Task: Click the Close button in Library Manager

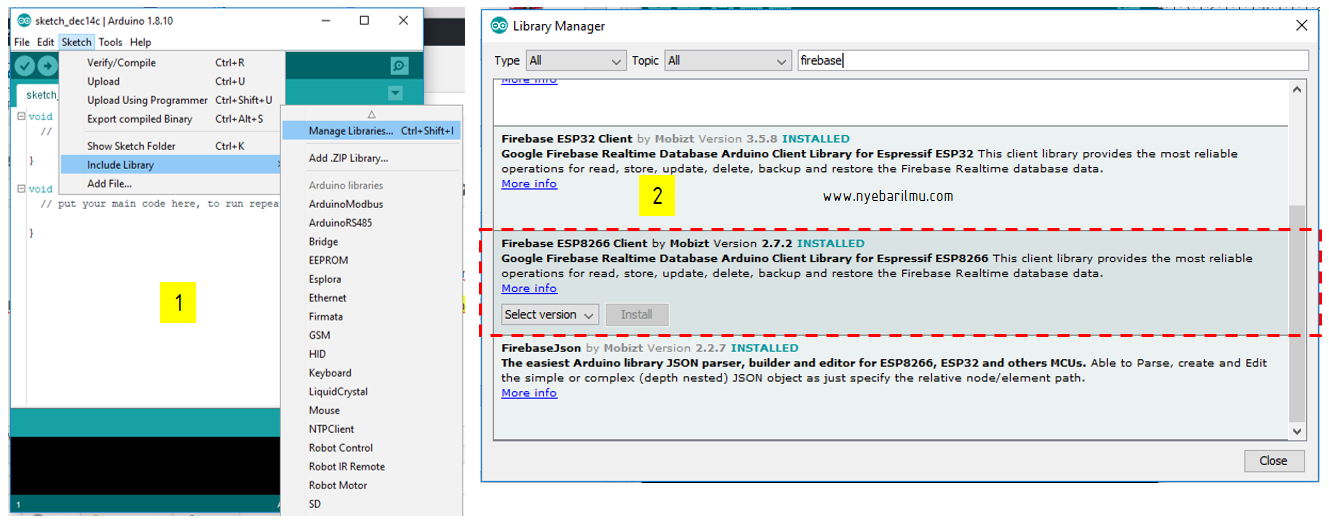Action: point(1274,461)
